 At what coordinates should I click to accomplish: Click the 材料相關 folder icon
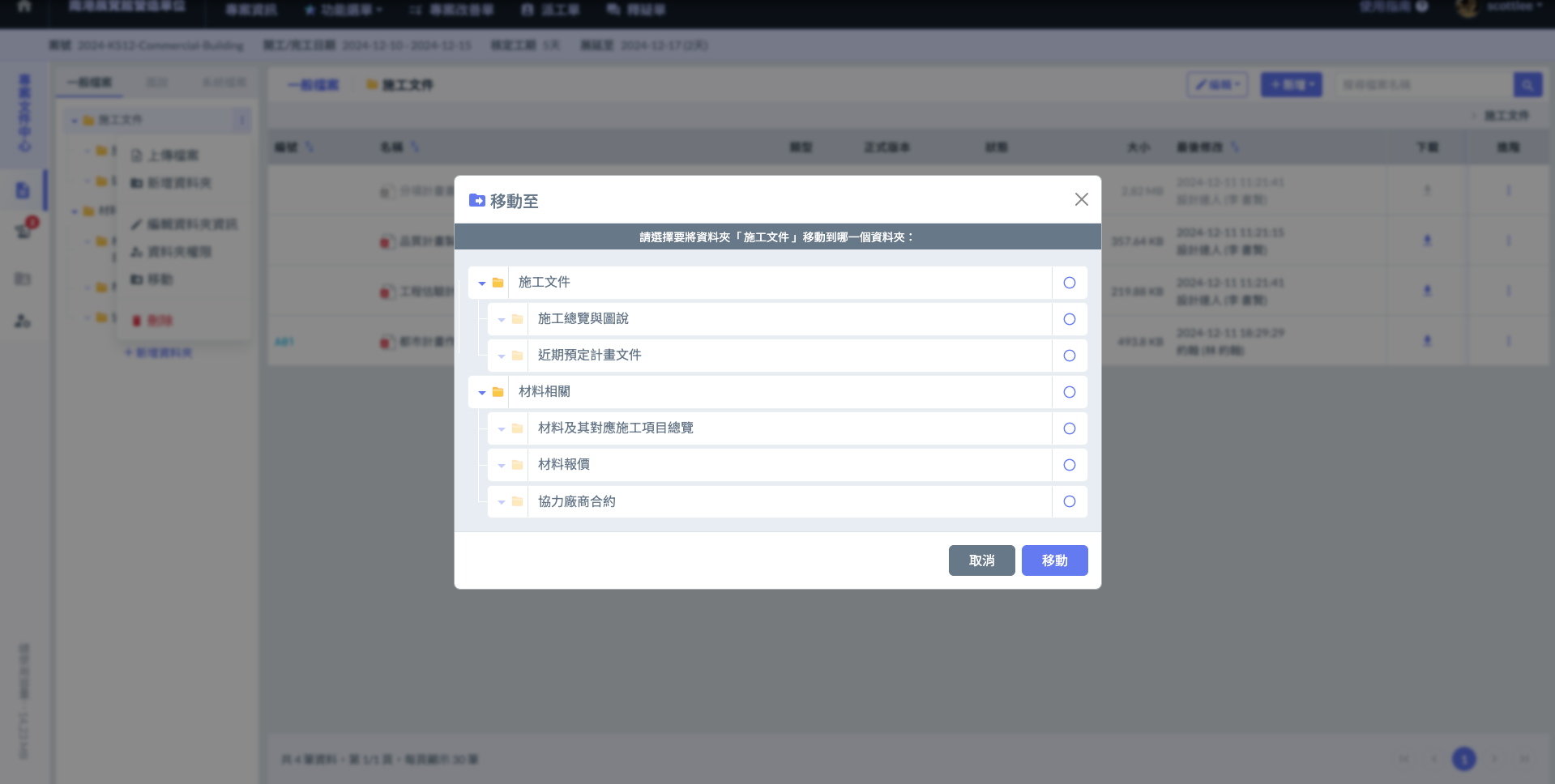[498, 392]
